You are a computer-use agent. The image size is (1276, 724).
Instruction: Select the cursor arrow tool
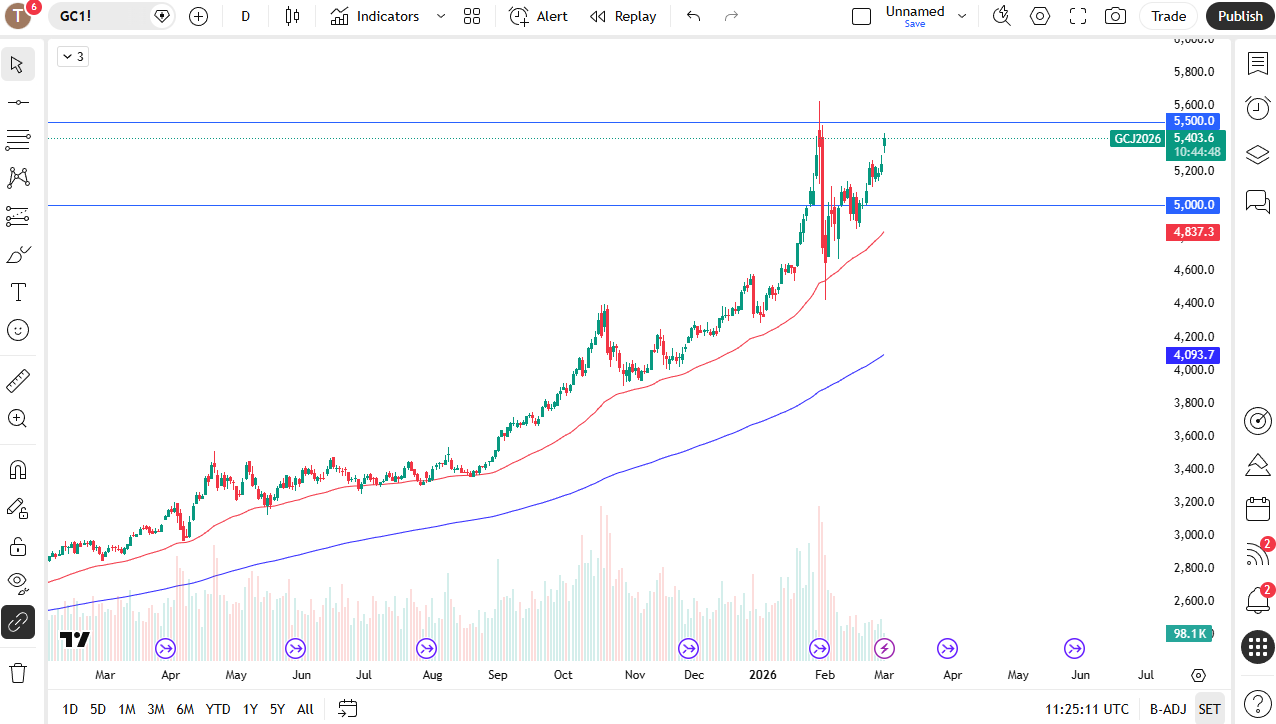pos(17,65)
